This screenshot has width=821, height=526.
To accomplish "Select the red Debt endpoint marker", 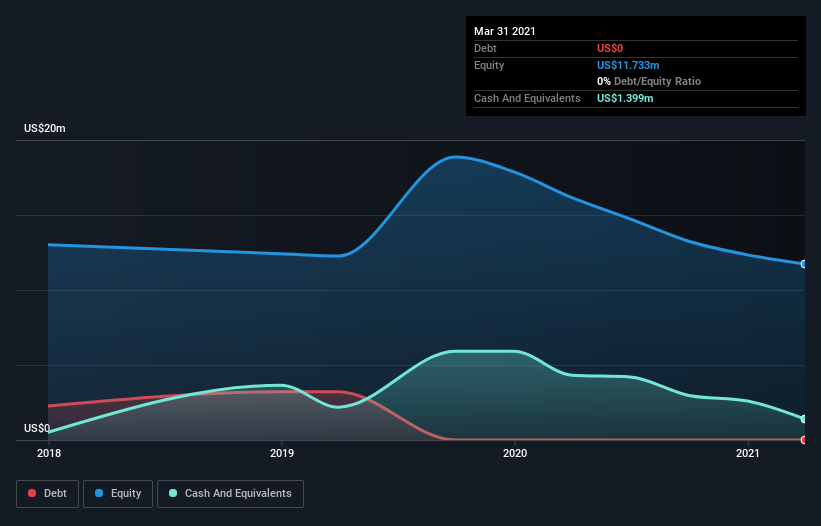I will (x=803, y=440).
